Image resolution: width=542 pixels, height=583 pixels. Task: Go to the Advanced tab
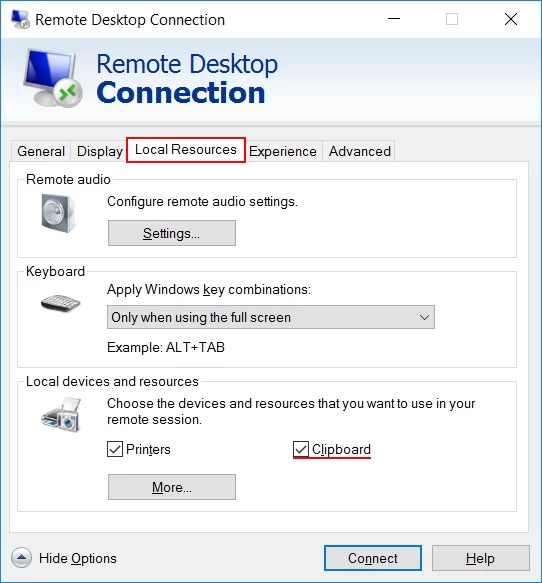(359, 151)
